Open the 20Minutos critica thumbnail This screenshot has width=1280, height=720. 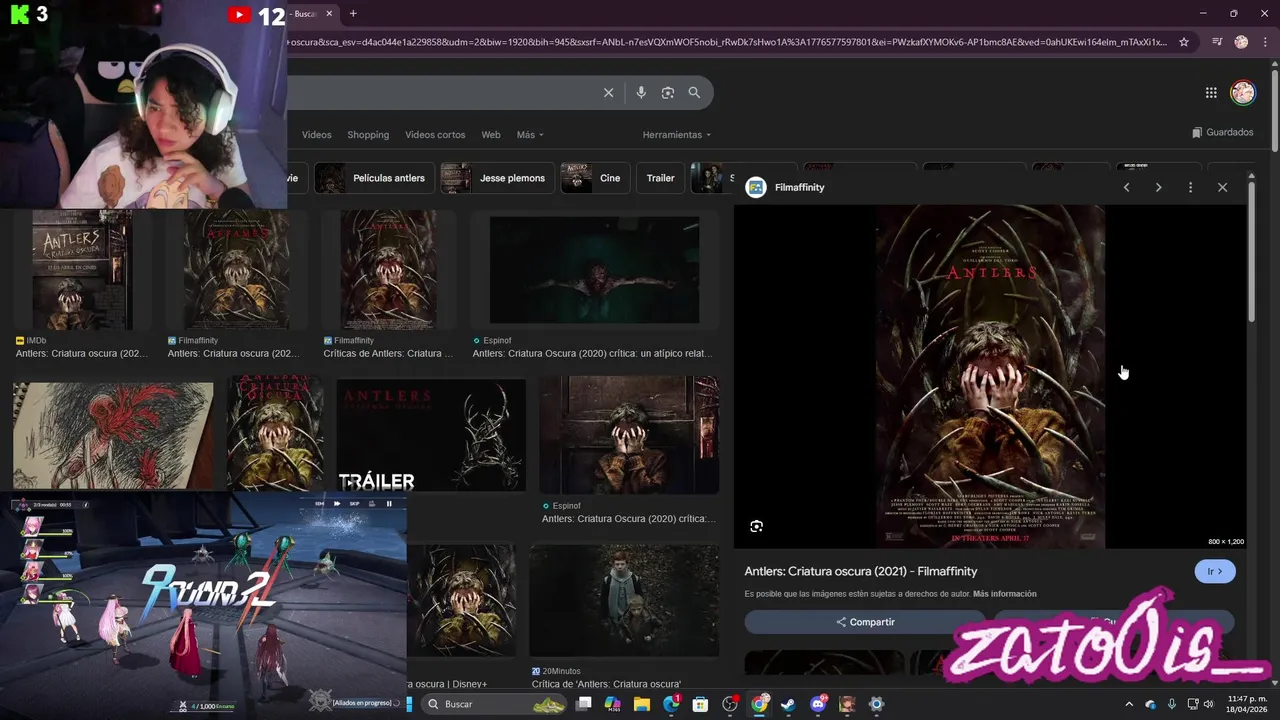pyautogui.click(x=624, y=600)
